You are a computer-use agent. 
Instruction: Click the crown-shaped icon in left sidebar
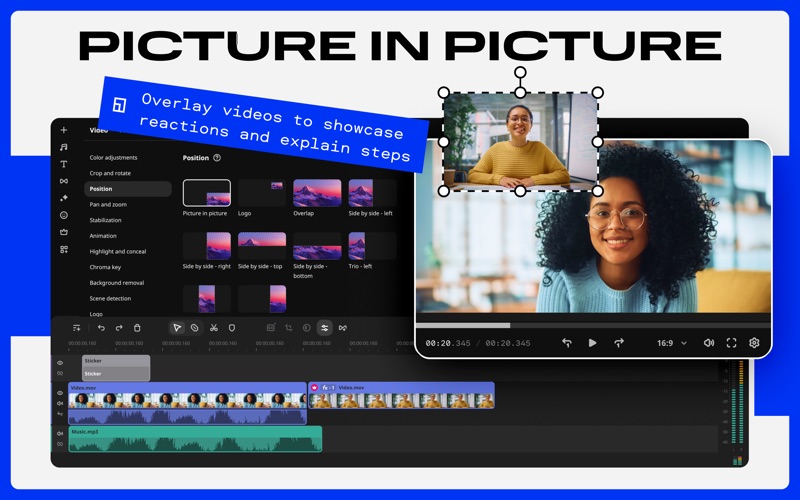[64, 232]
